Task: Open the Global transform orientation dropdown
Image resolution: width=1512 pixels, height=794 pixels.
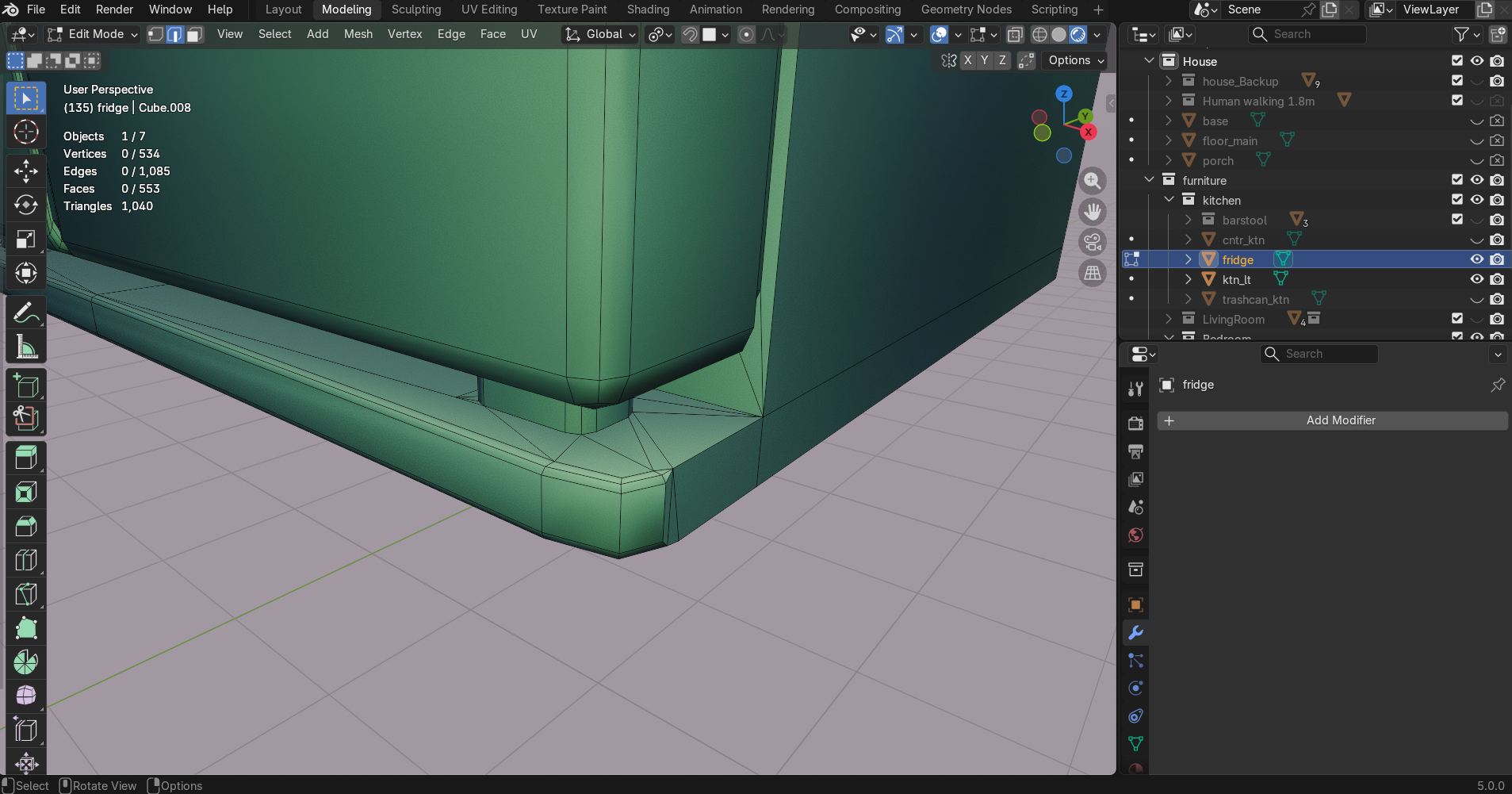Action: tap(601, 34)
